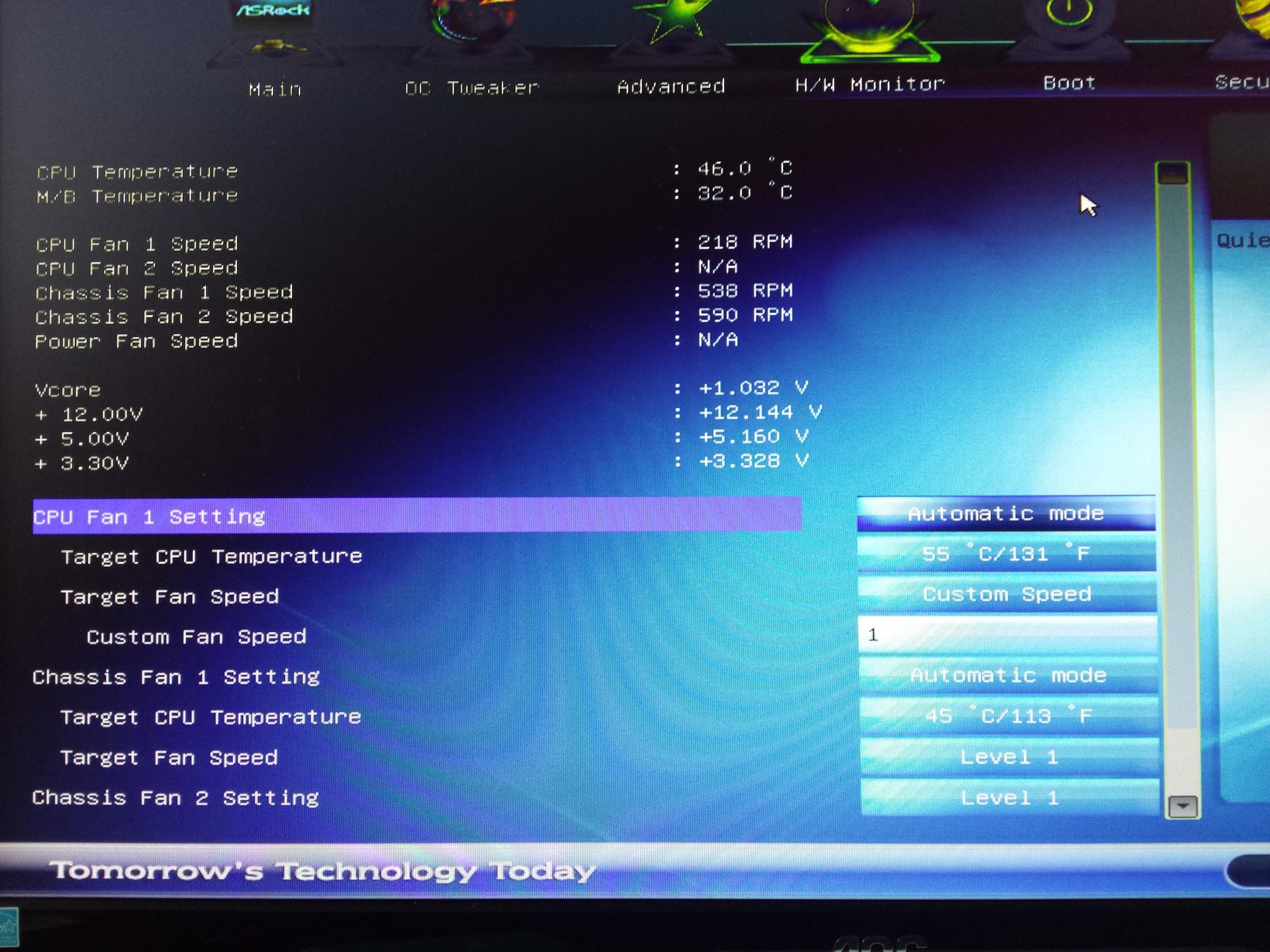The image size is (1270, 952).
Task: Click the H/W Monitor flask icon
Action: coord(870,26)
